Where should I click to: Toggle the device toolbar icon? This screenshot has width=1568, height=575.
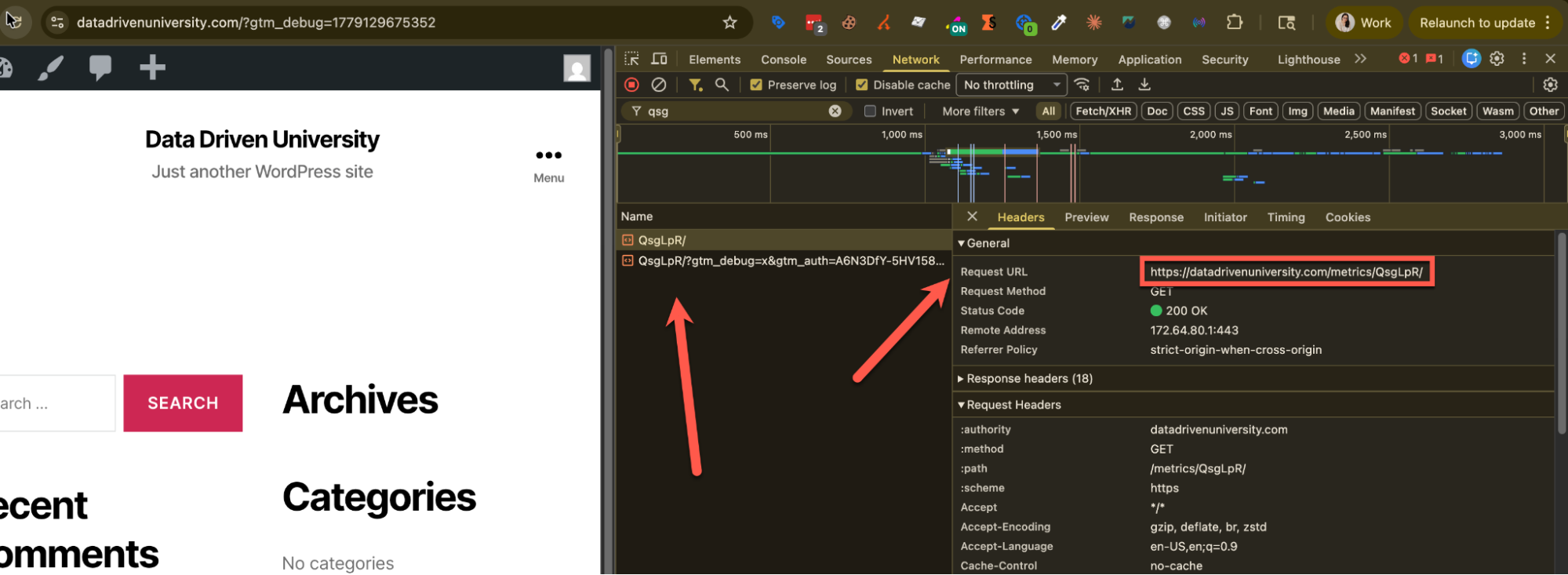(660, 59)
